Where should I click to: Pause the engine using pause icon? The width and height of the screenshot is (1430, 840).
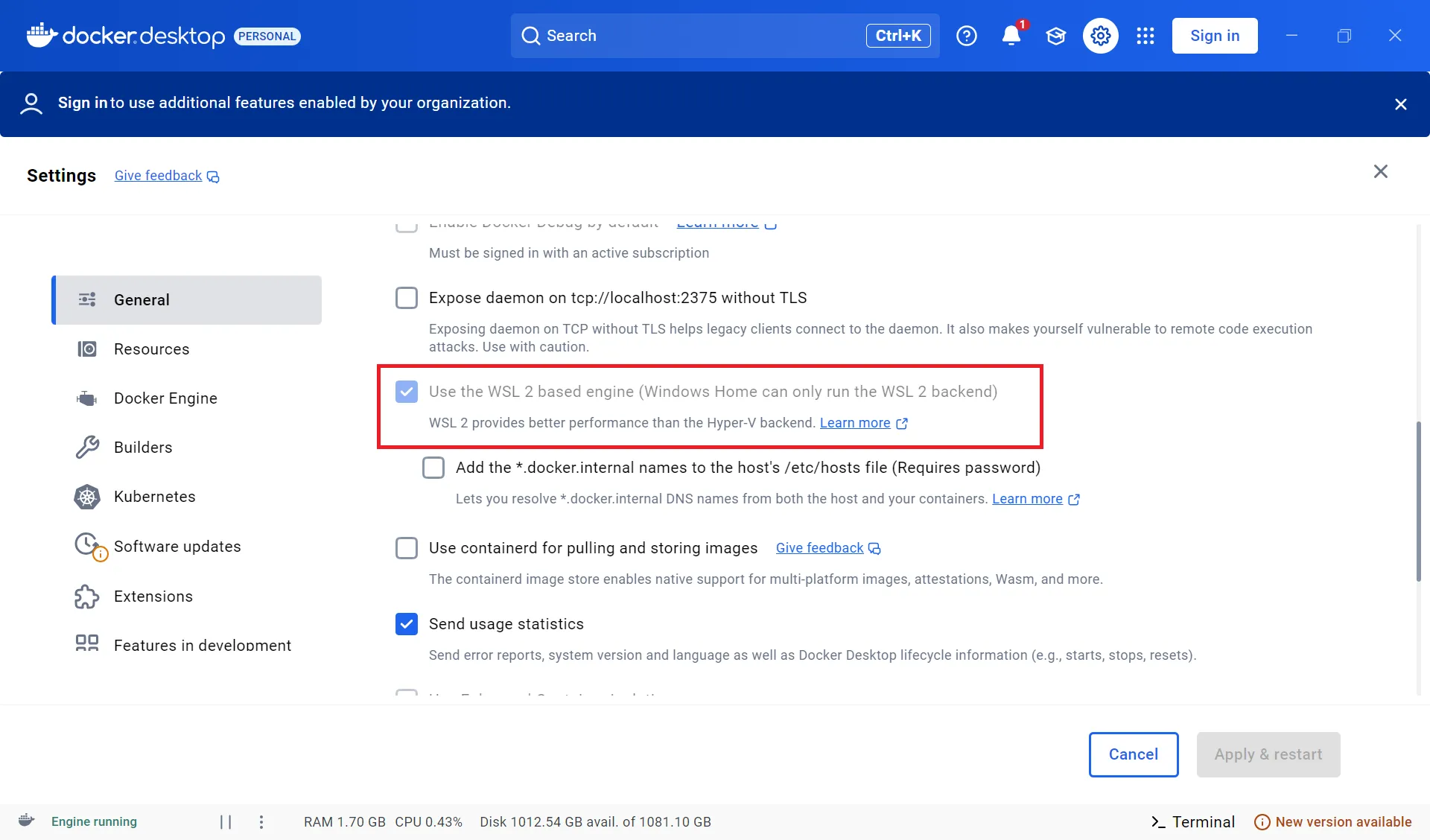tap(226, 821)
